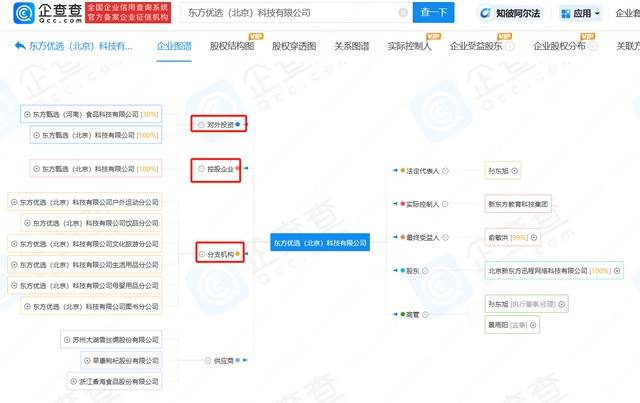Viewport: 640px width, 403px height.
Task: Click the info icon next to 企业受益股东
Action: 509,46
